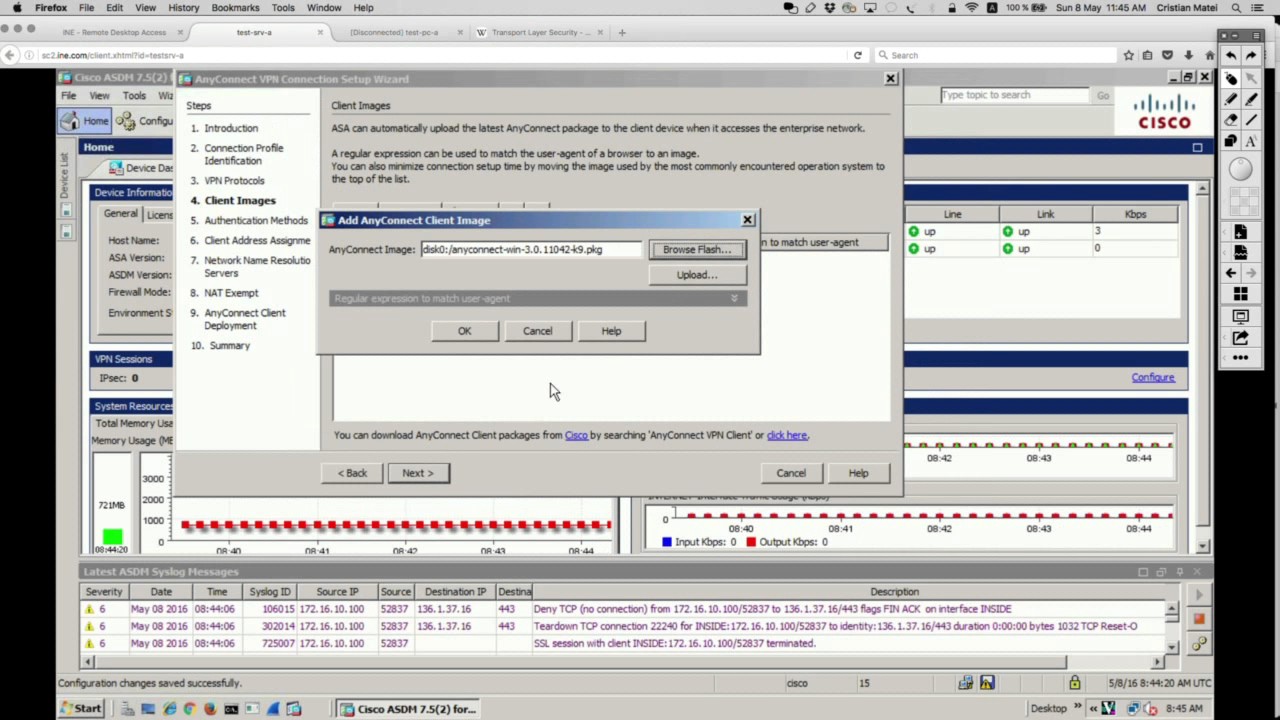Open Firefox from taskbar quick launch
1280x720 pixels.
point(210,709)
